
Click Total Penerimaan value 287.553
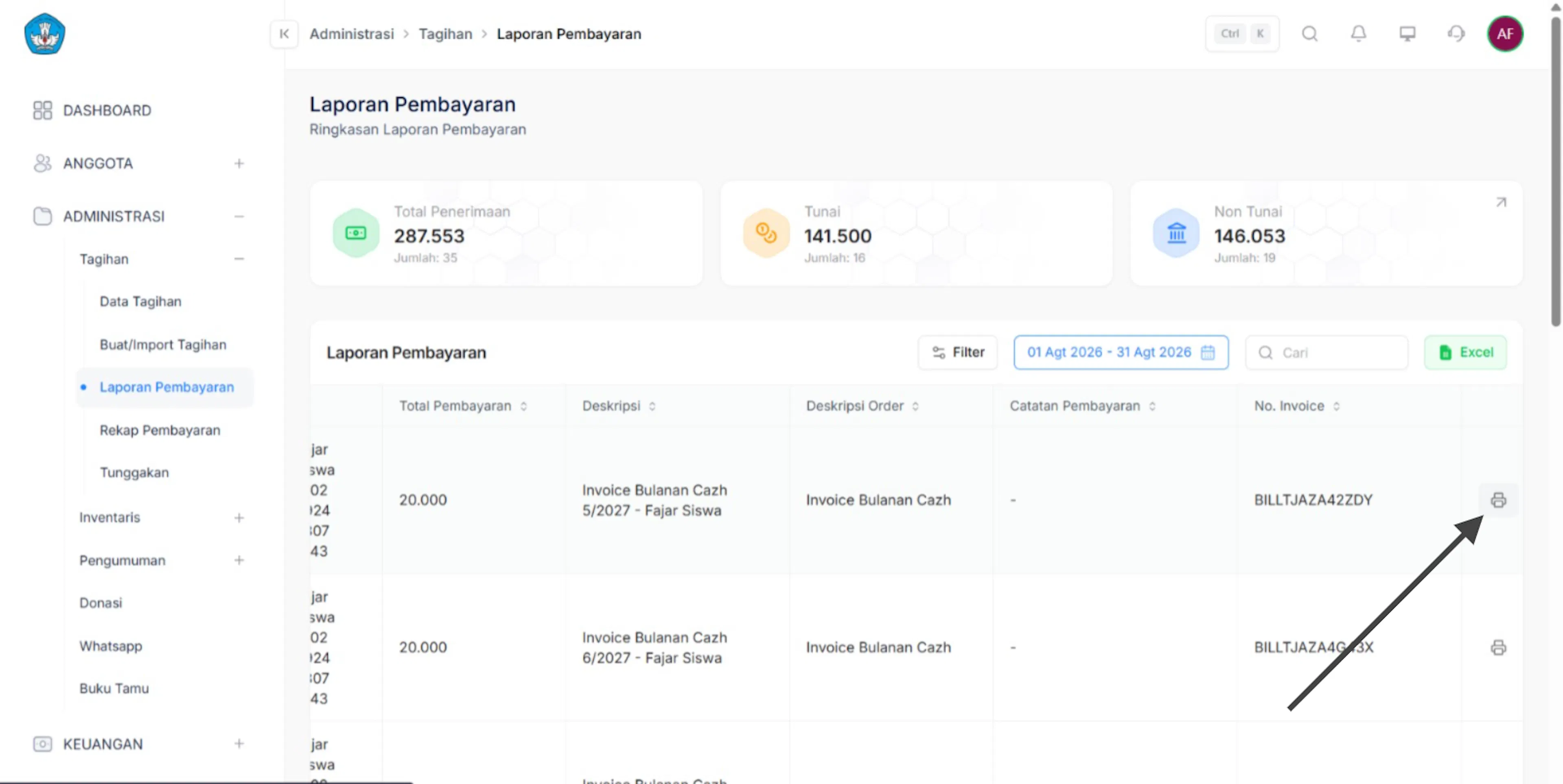point(429,236)
